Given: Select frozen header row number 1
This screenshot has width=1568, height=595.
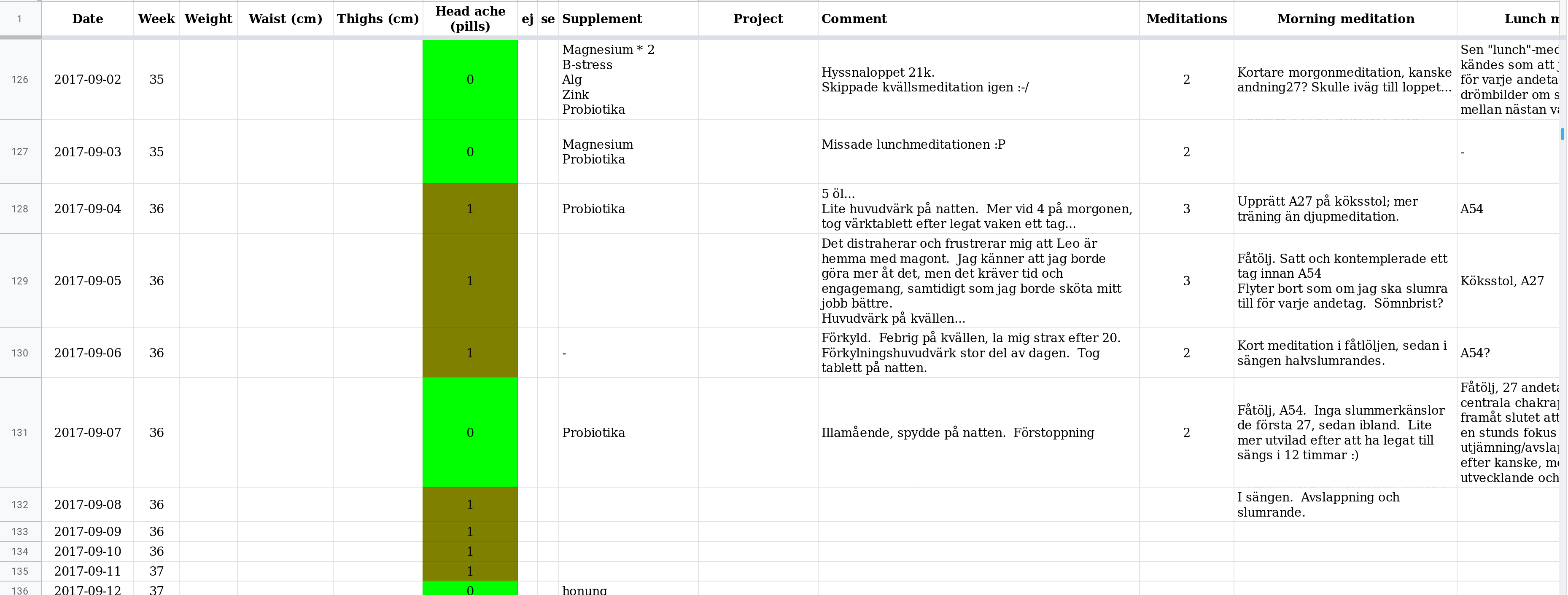Looking at the screenshot, I should click(20, 19).
